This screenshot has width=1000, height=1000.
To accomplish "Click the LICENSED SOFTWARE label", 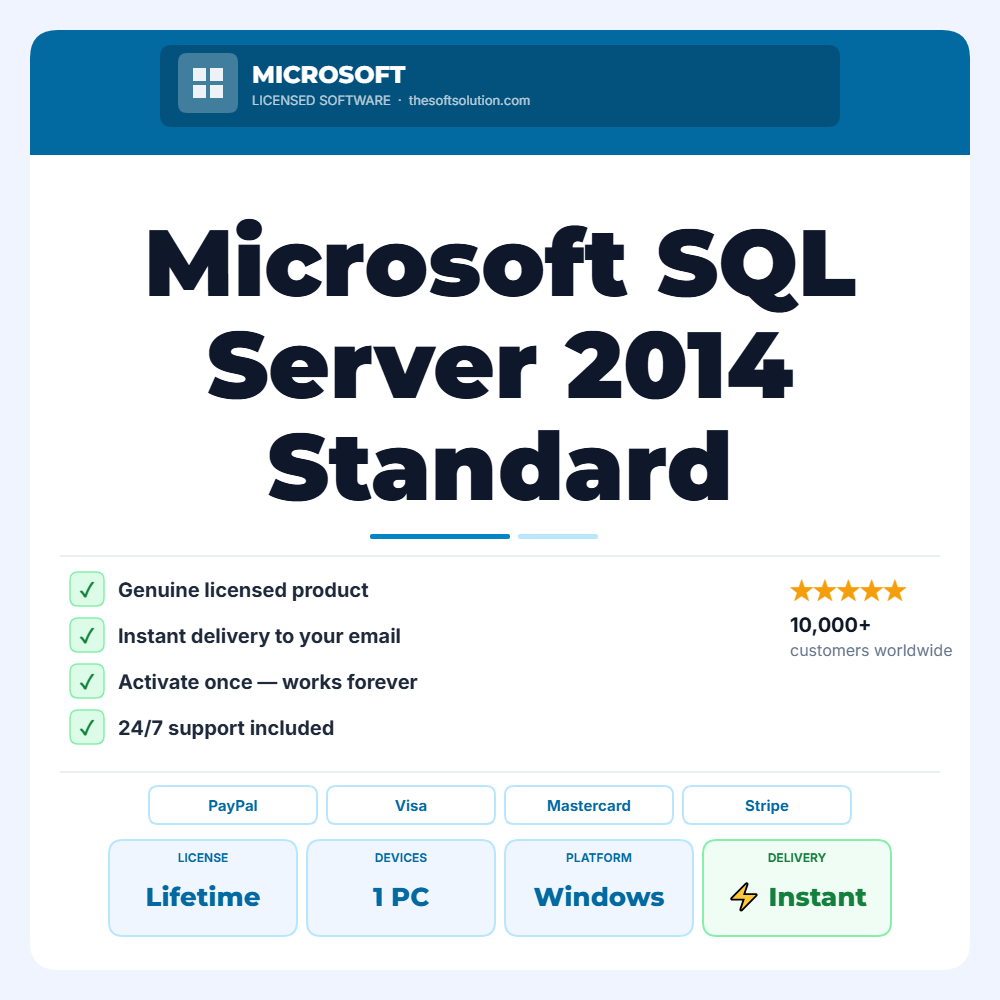I will pos(321,101).
